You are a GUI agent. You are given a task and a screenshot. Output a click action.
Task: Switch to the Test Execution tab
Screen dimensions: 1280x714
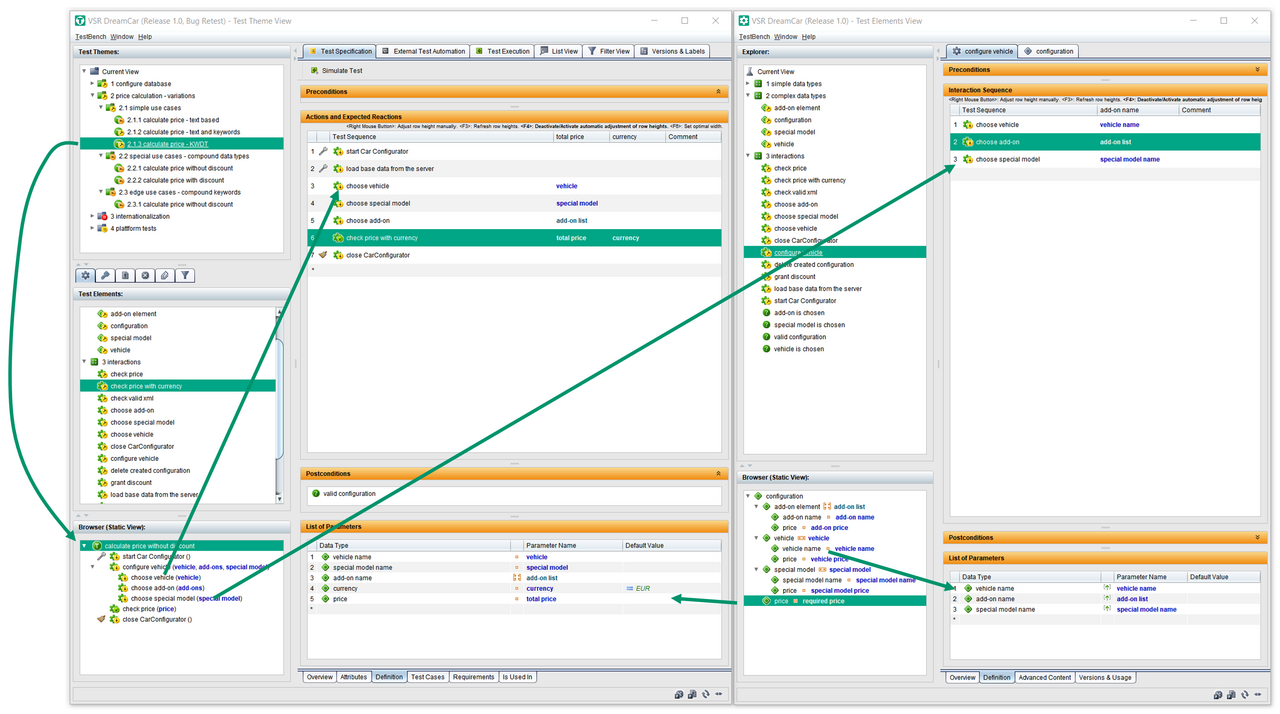(x=501, y=51)
